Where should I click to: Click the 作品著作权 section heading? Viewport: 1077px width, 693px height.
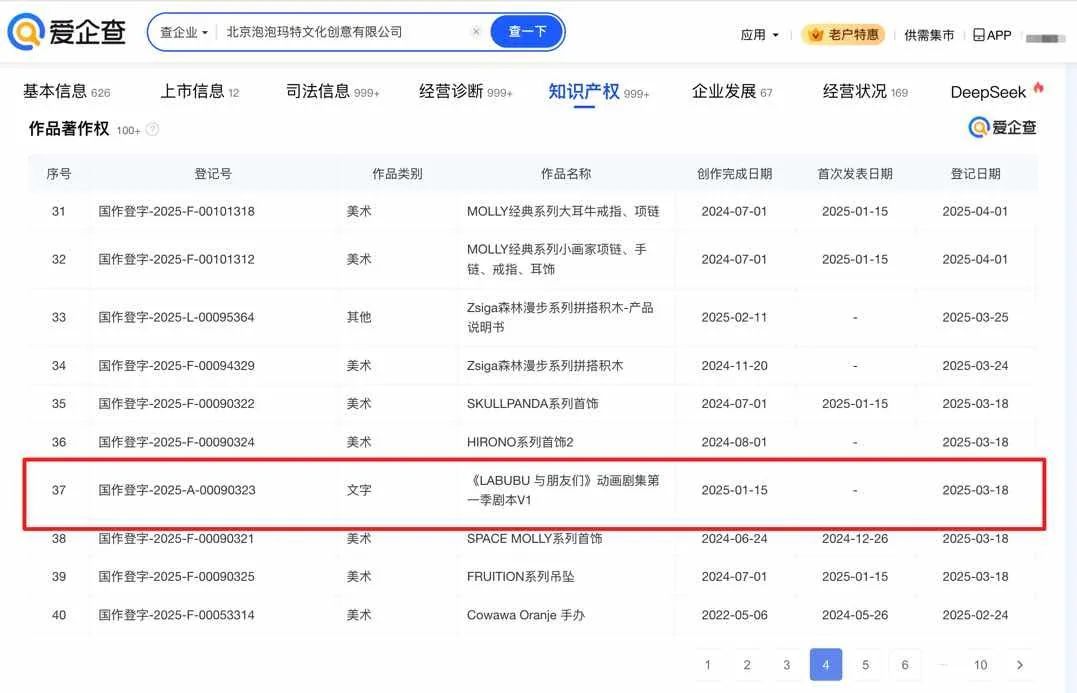69,128
